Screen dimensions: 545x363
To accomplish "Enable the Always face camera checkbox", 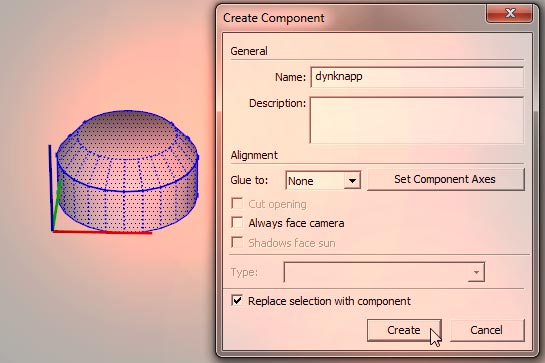I will pyautogui.click(x=237, y=223).
